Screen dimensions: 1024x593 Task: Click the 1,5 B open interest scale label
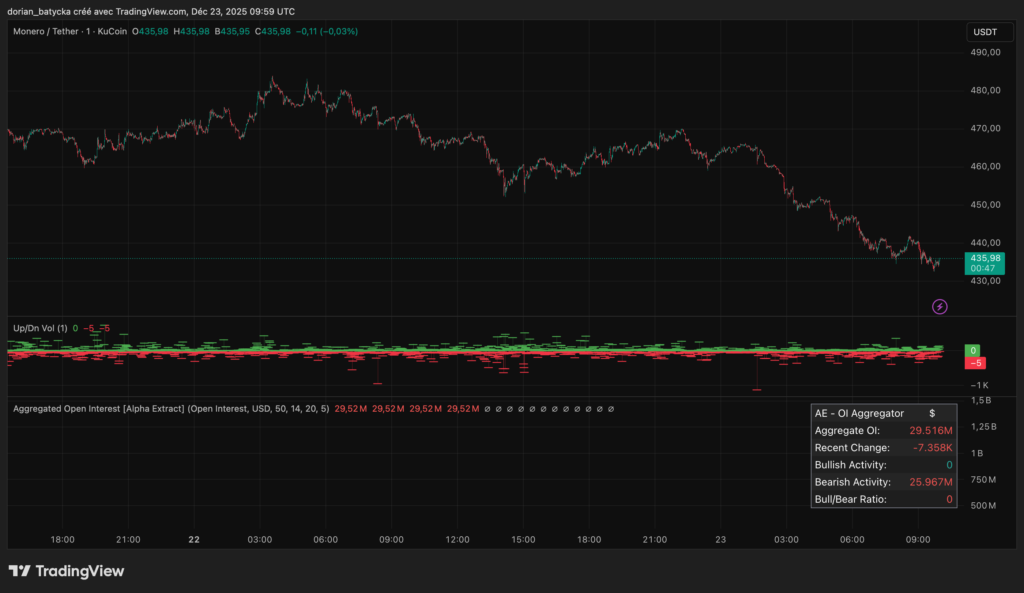pos(985,400)
